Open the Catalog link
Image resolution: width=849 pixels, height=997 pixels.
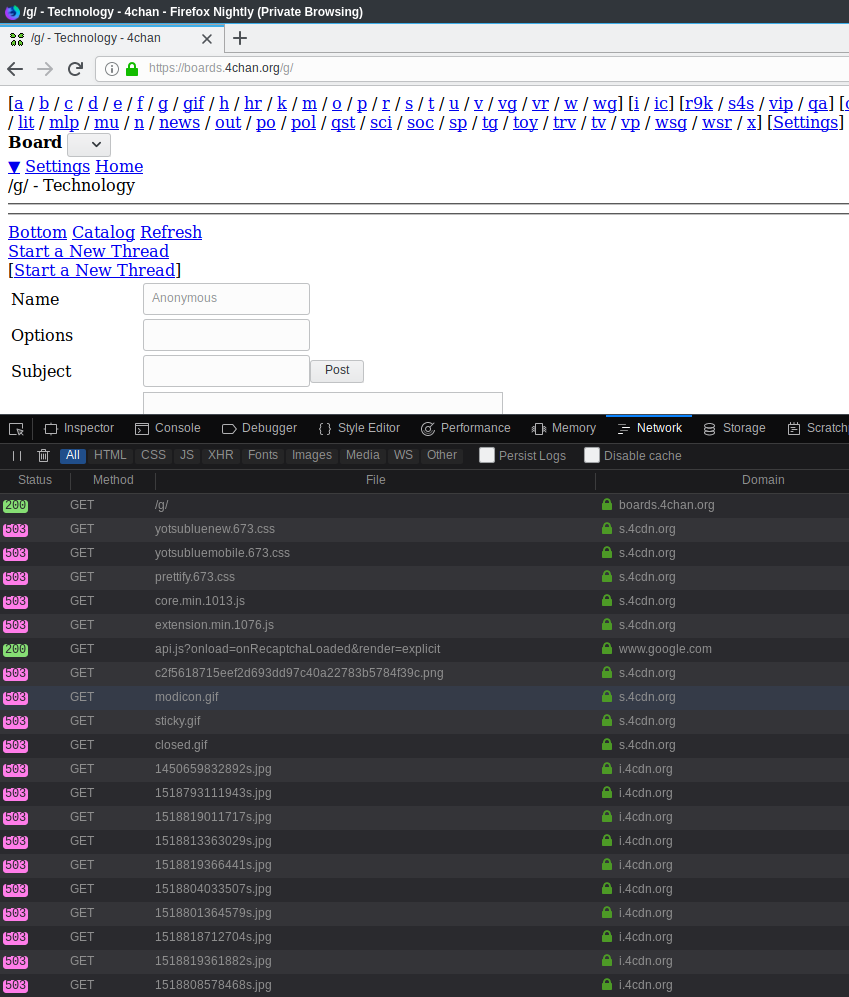tap(104, 232)
